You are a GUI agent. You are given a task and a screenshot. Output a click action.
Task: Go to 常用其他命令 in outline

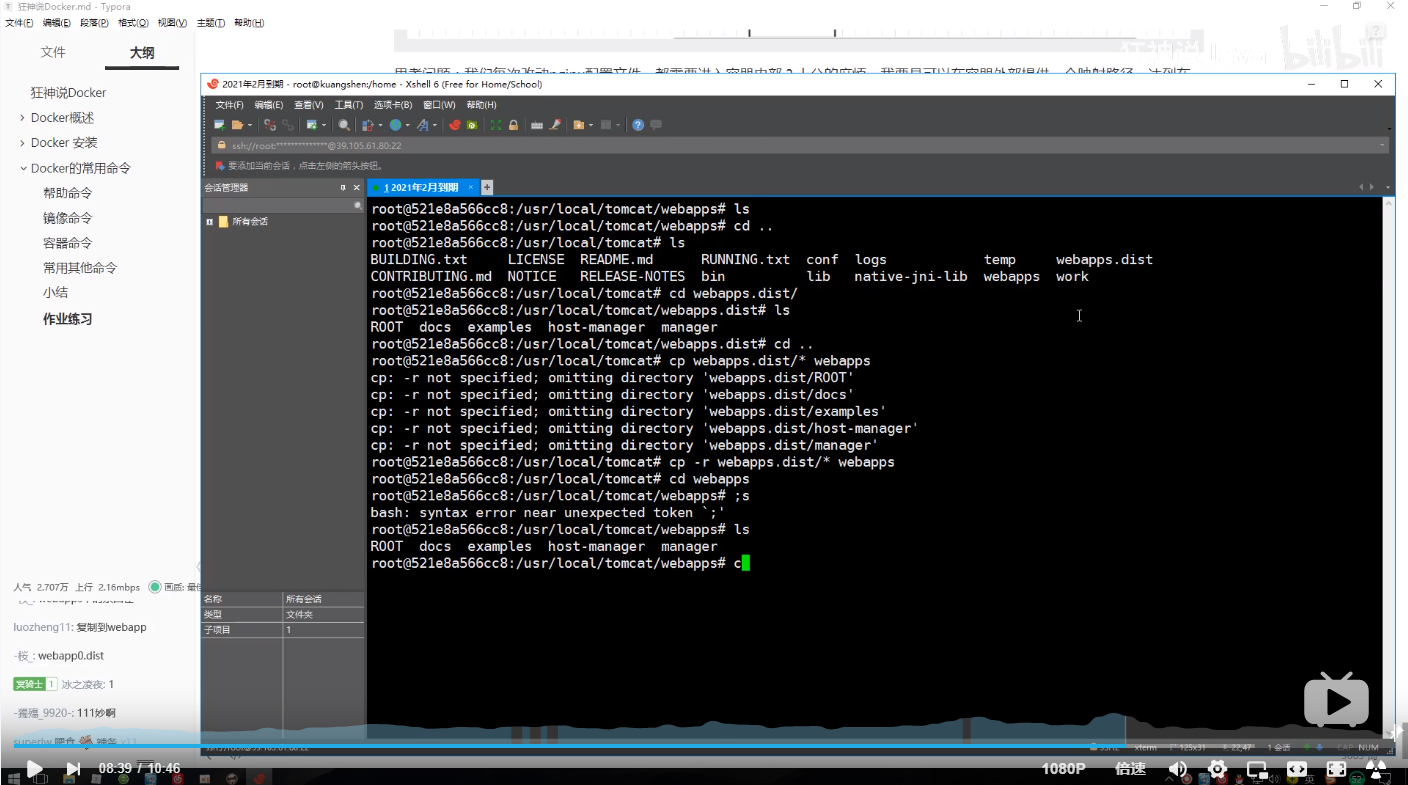[x=80, y=268]
